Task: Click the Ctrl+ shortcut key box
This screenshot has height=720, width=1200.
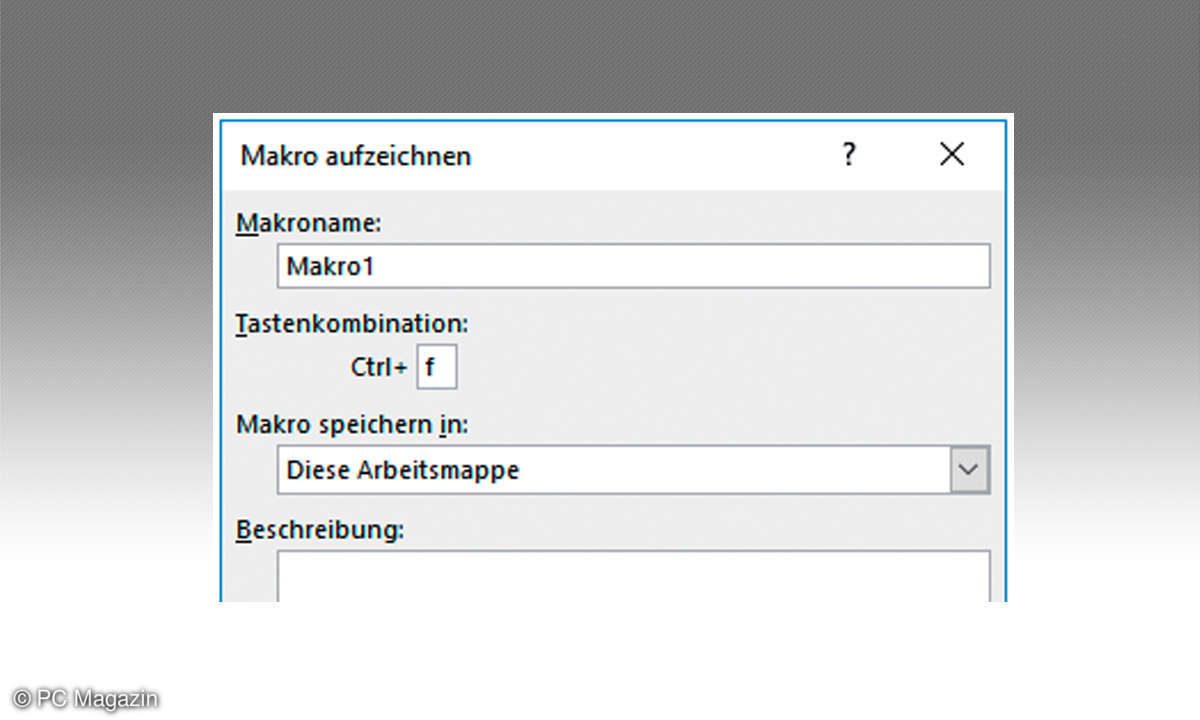Action: [x=437, y=367]
